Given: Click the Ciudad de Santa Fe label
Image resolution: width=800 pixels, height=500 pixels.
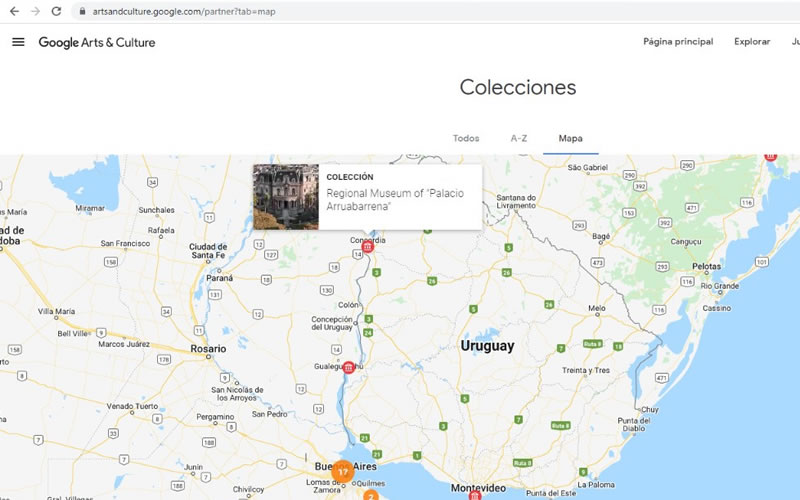Looking at the screenshot, I should click(208, 251).
